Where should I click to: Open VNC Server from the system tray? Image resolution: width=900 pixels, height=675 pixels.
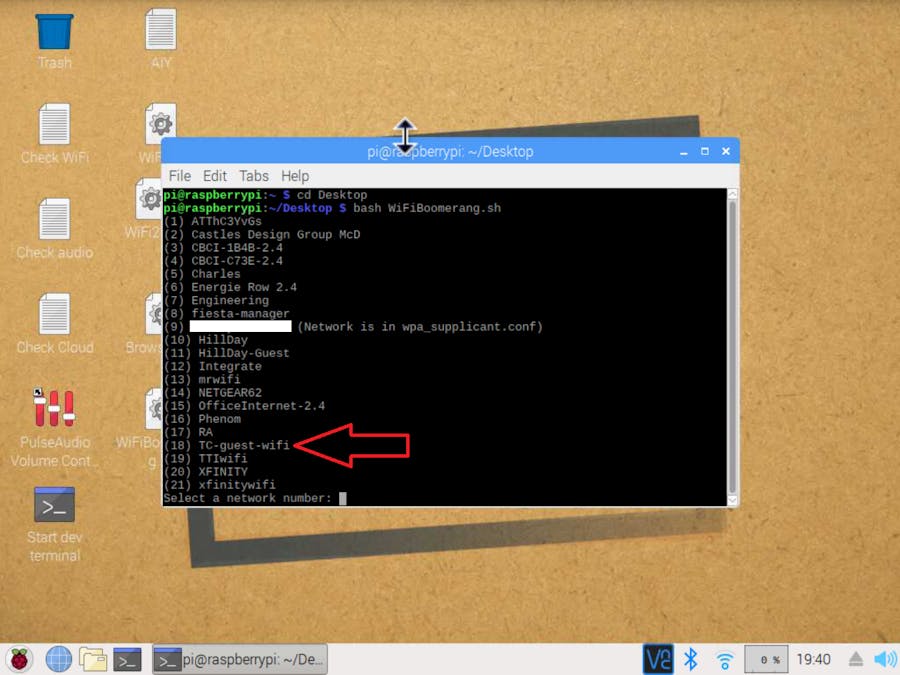661,659
